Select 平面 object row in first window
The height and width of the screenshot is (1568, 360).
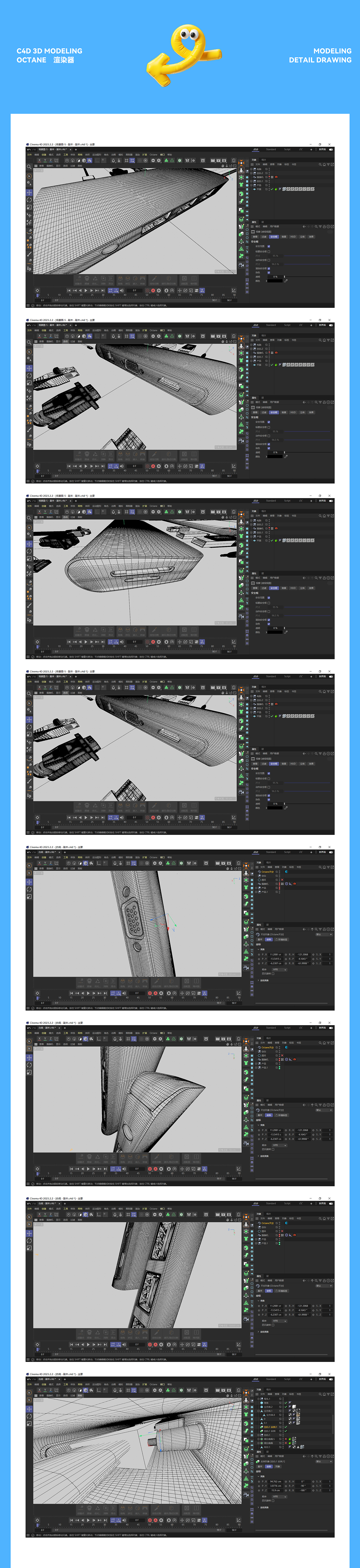pyautogui.click(x=259, y=189)
